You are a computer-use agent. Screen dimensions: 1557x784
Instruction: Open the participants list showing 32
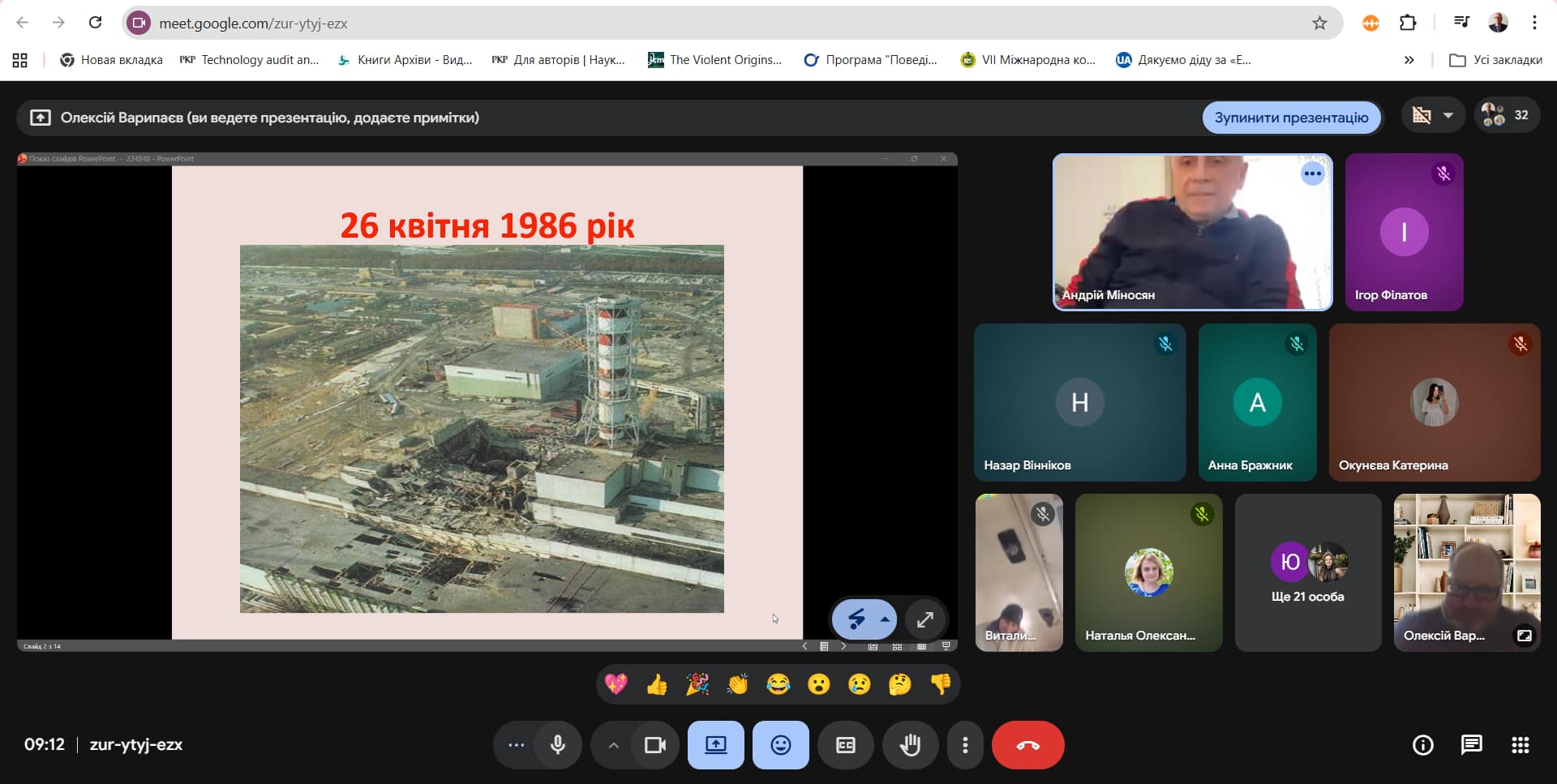point(1507,115)
